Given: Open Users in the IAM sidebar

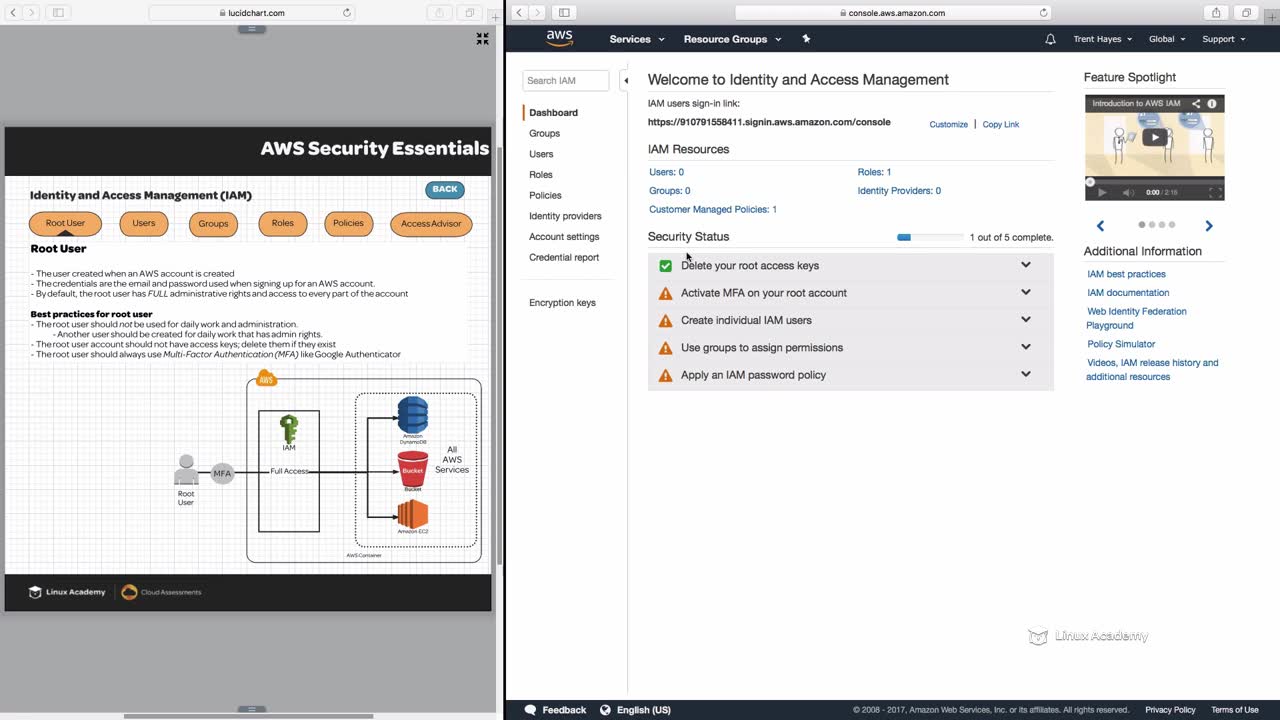Looking at the screenshot, I should click(x=541, y=154).
